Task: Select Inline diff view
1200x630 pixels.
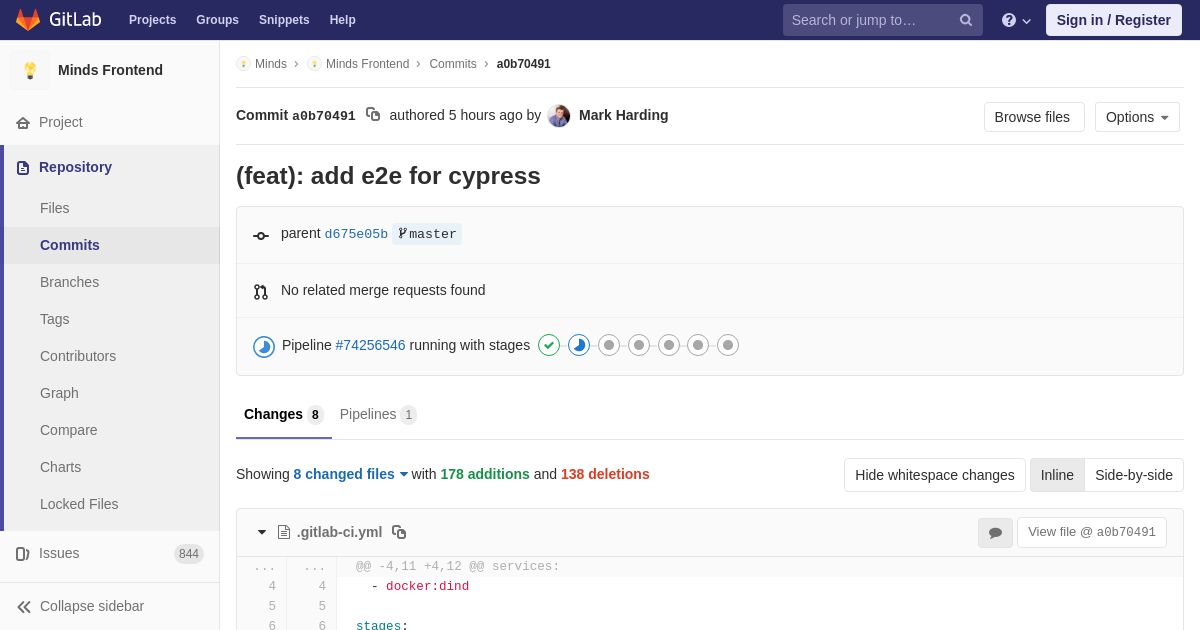Action: (x=1057, y=475)
